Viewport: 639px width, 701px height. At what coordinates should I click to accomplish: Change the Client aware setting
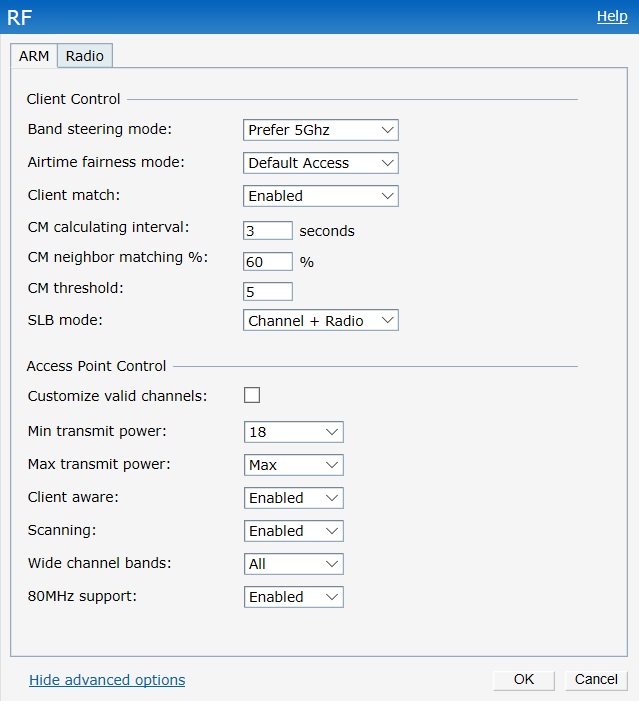tap(293, 498)
